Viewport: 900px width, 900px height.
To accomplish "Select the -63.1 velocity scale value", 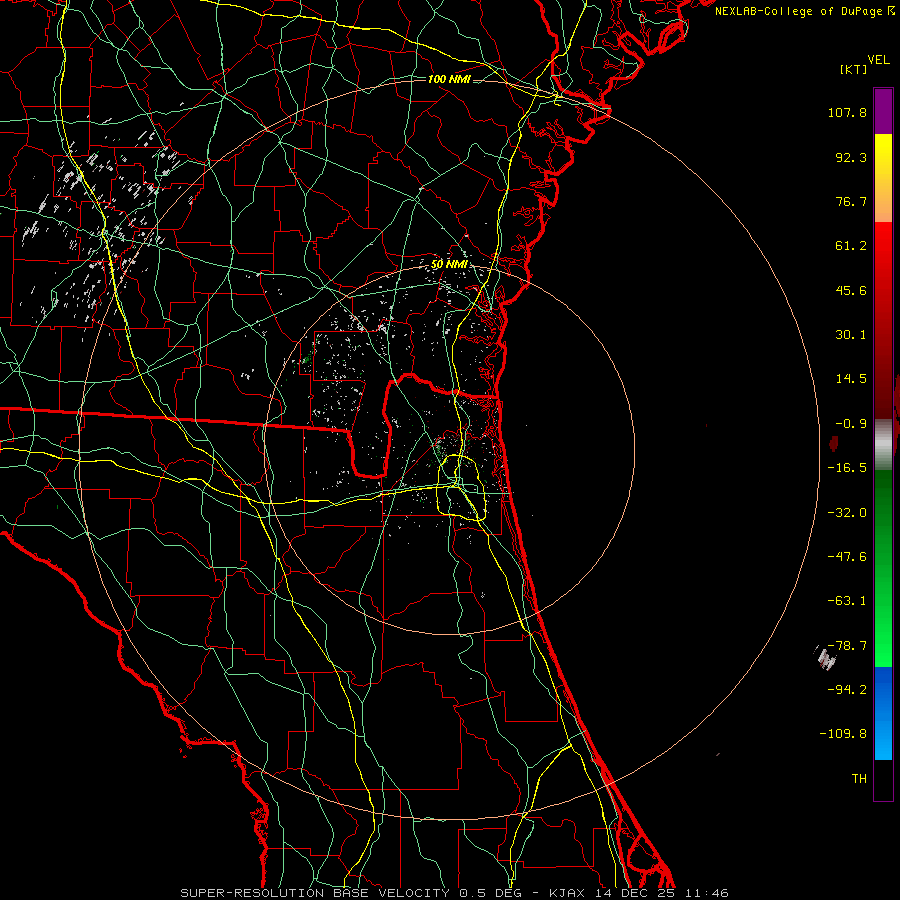I will (847, 601).
